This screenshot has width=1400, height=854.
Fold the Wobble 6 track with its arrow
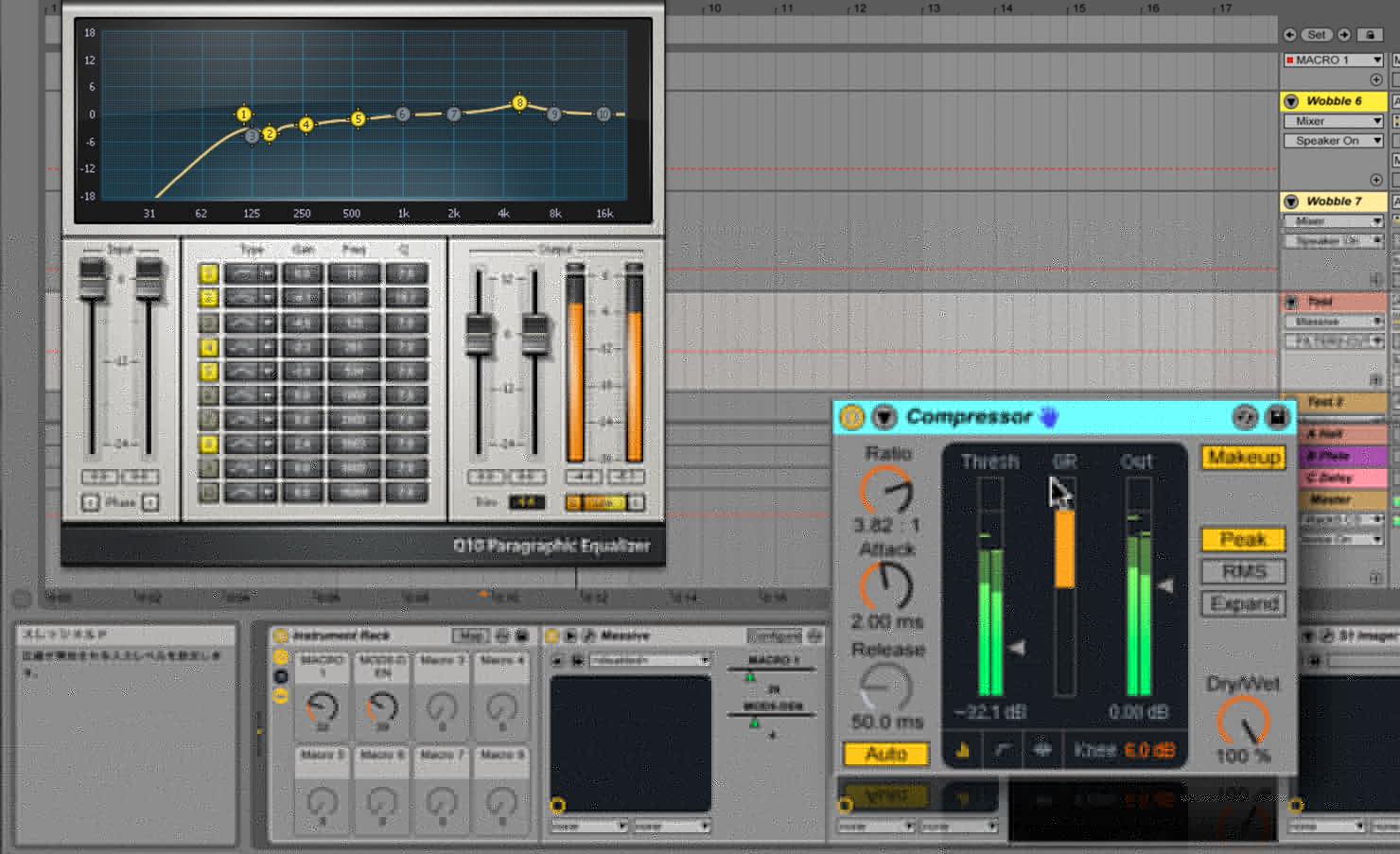pyautogui.click(x=1290, y=101)
